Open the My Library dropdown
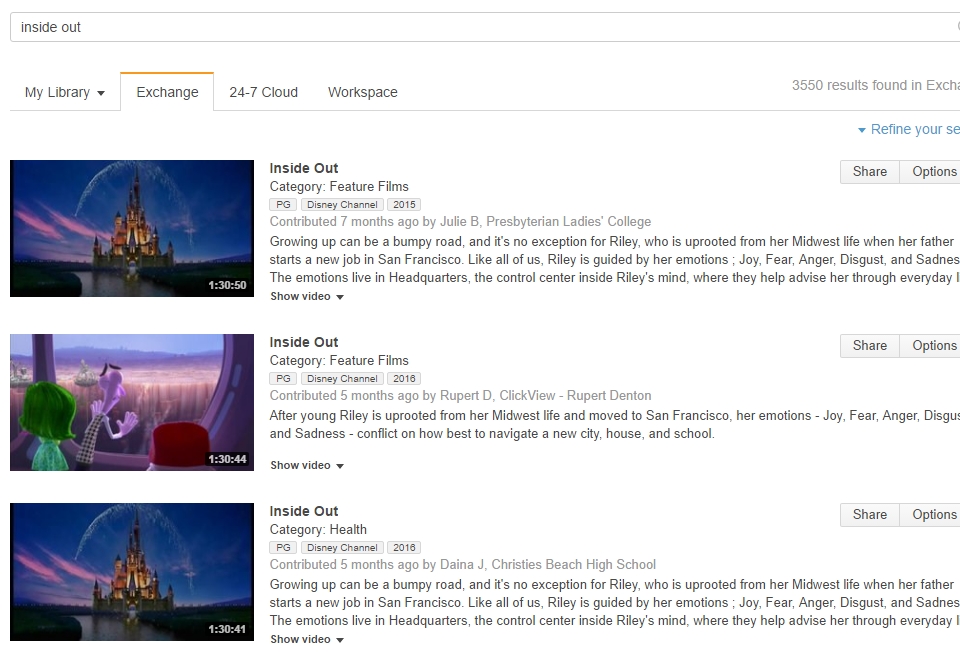 pyautogui.click(x=63, y=92)
